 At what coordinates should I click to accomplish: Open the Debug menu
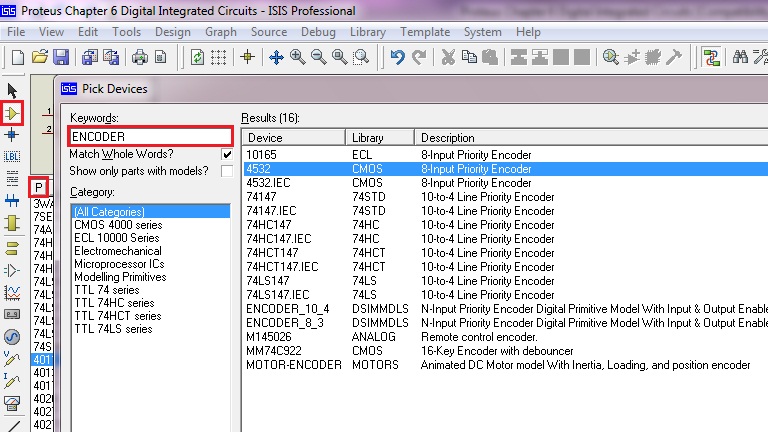[x=318, y=32]
